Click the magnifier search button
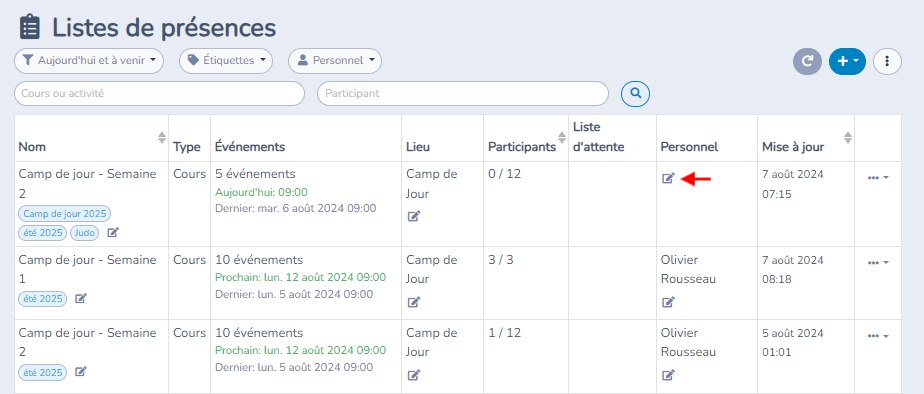This screenshot has width=924, height=394. [x=636, y=93]
